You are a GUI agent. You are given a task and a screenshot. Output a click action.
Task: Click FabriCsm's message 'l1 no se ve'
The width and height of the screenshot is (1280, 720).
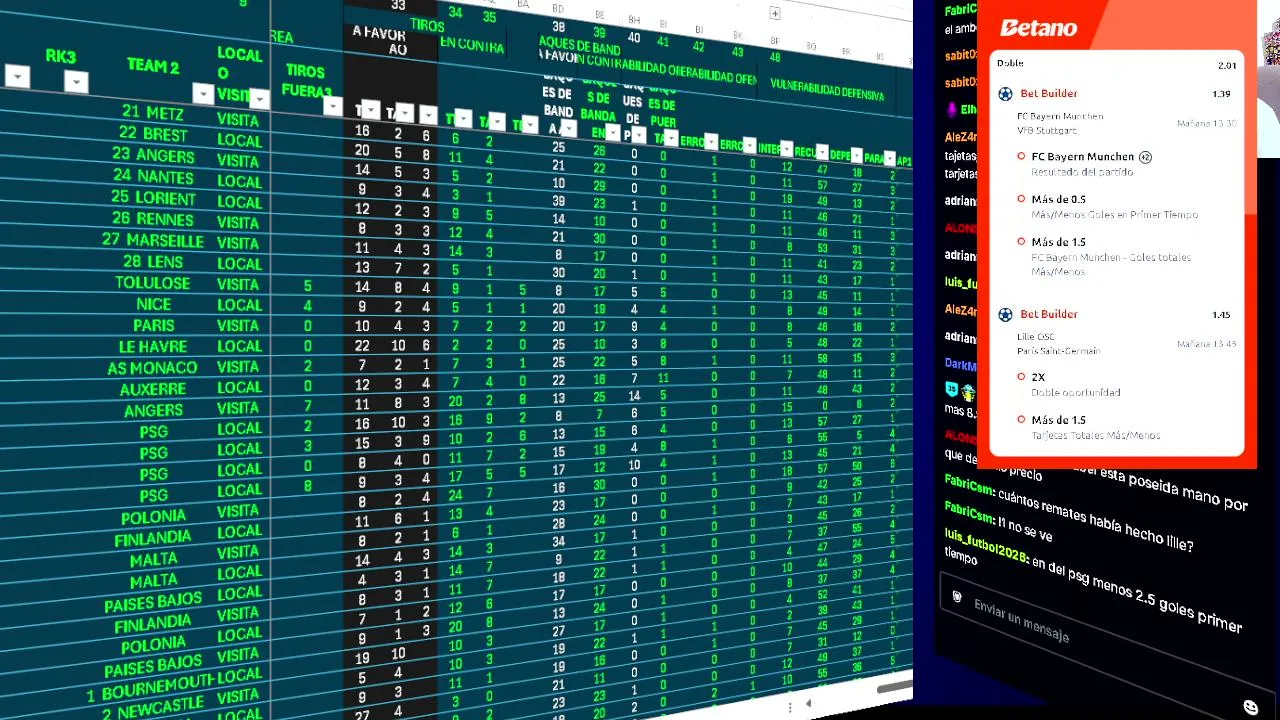point(1025,529)
